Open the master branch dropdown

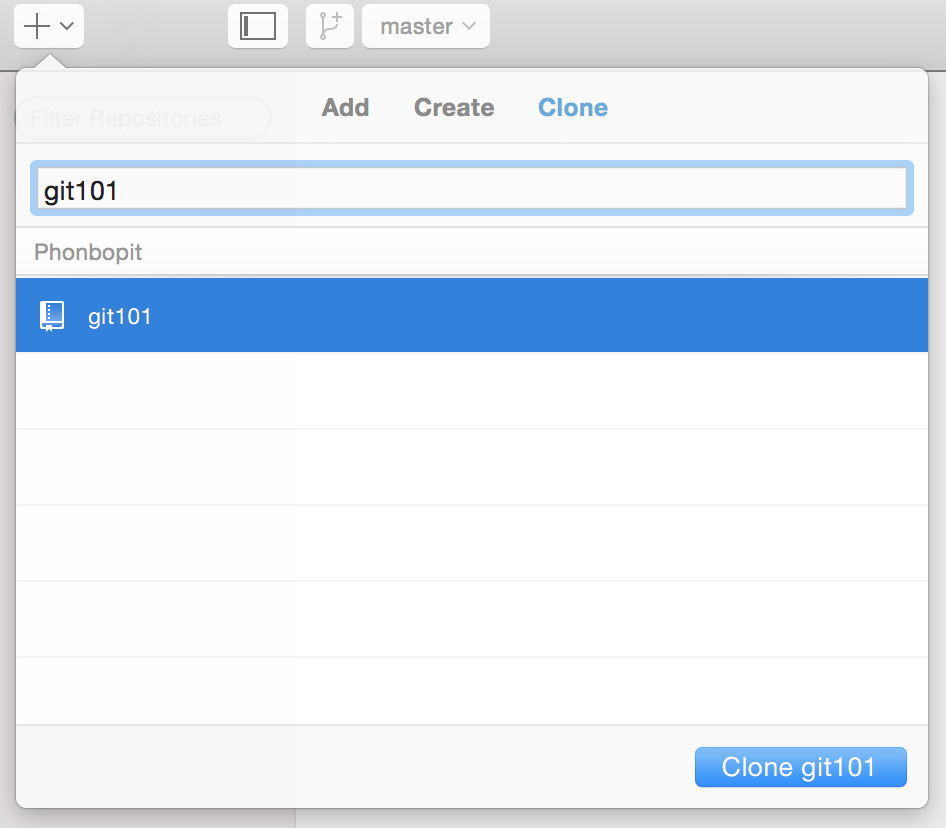click(x=426, y=26)
